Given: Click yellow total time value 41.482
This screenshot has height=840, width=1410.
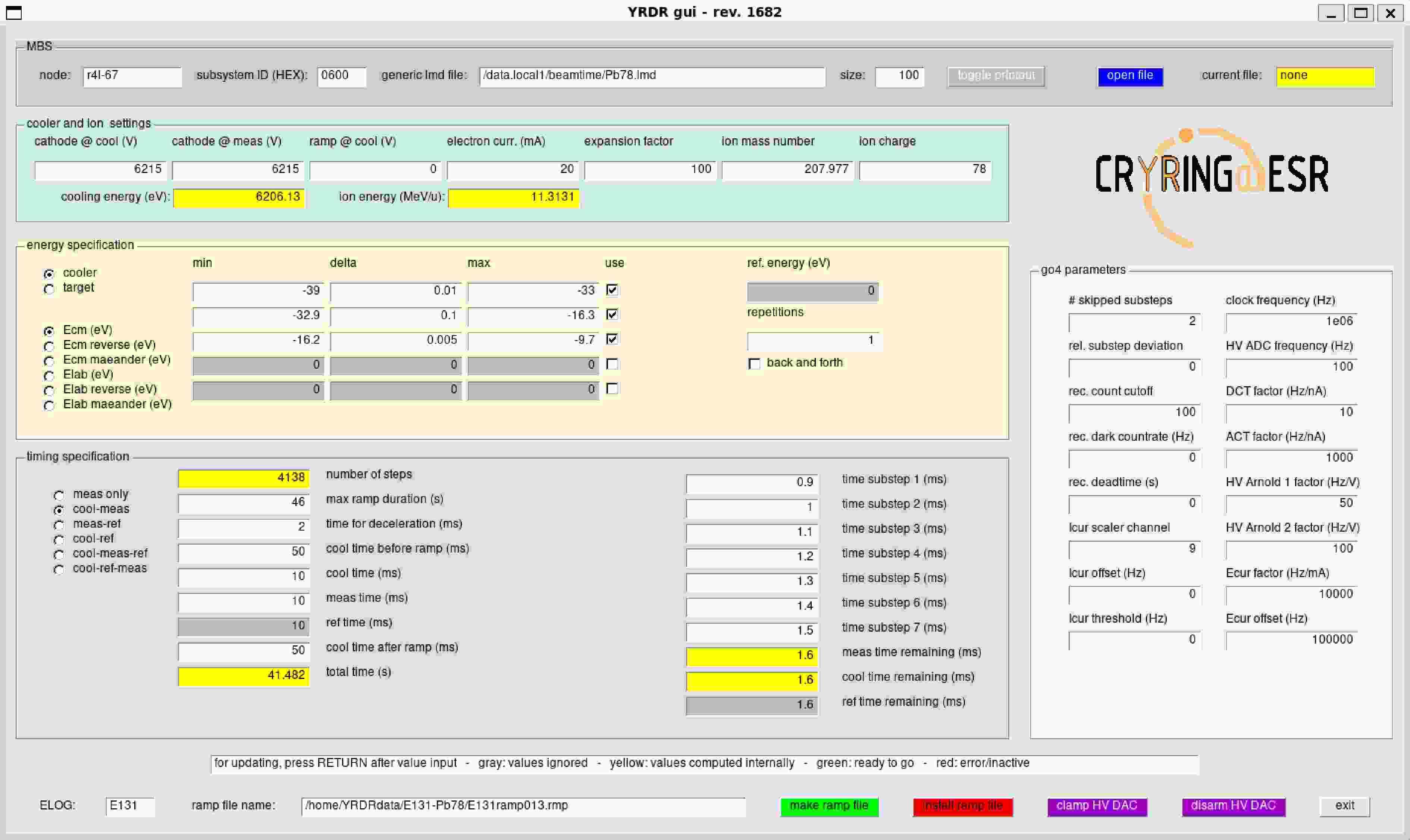Looking at the screenshot, I should coord(244,676).
